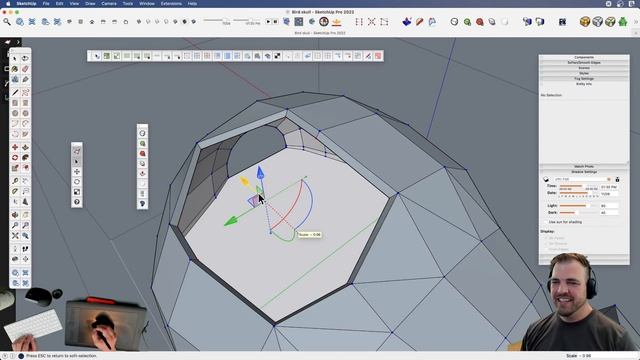Click the search magnifier icon in top toolbar
Screen dimensions: 640x360
[x=7, y=22]
